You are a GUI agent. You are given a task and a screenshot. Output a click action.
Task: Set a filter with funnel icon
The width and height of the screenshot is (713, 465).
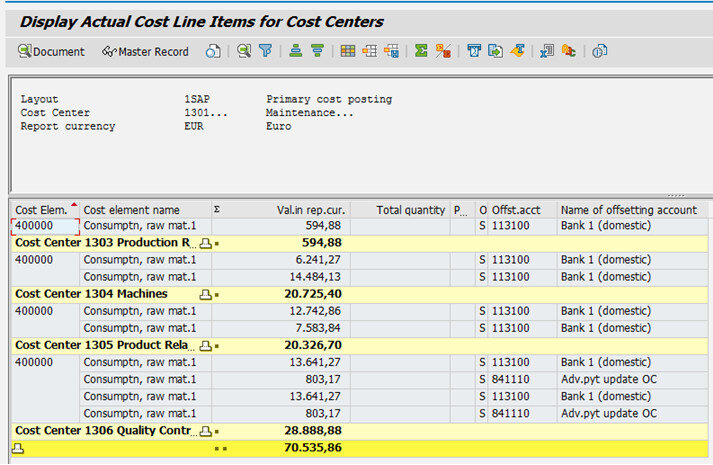pyautogui.click(x=266, y=51)
